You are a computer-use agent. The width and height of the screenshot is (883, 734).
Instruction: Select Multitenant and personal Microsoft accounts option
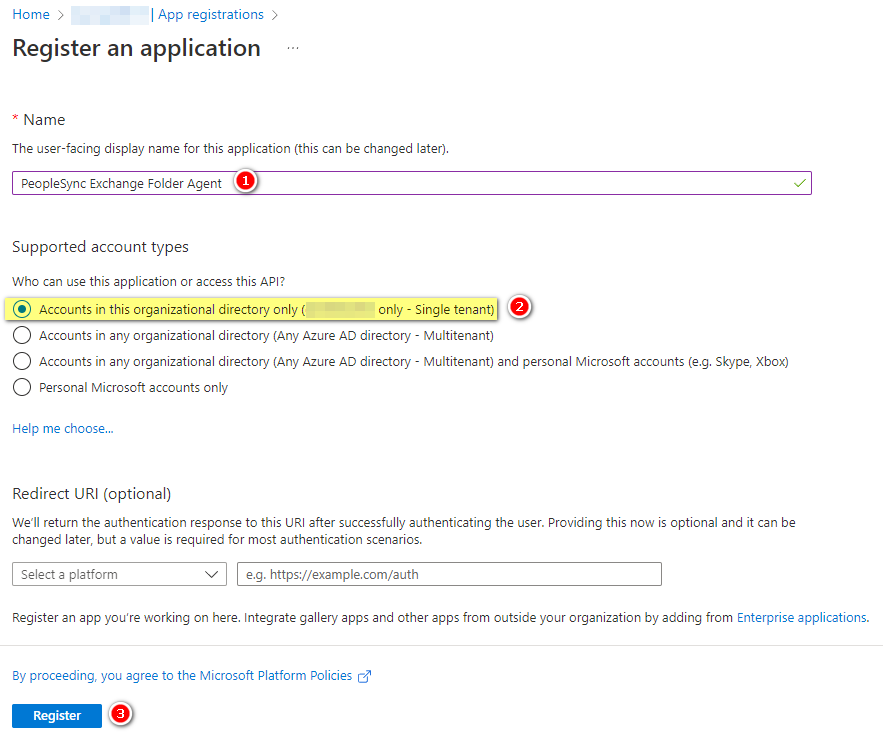(22, 361)
